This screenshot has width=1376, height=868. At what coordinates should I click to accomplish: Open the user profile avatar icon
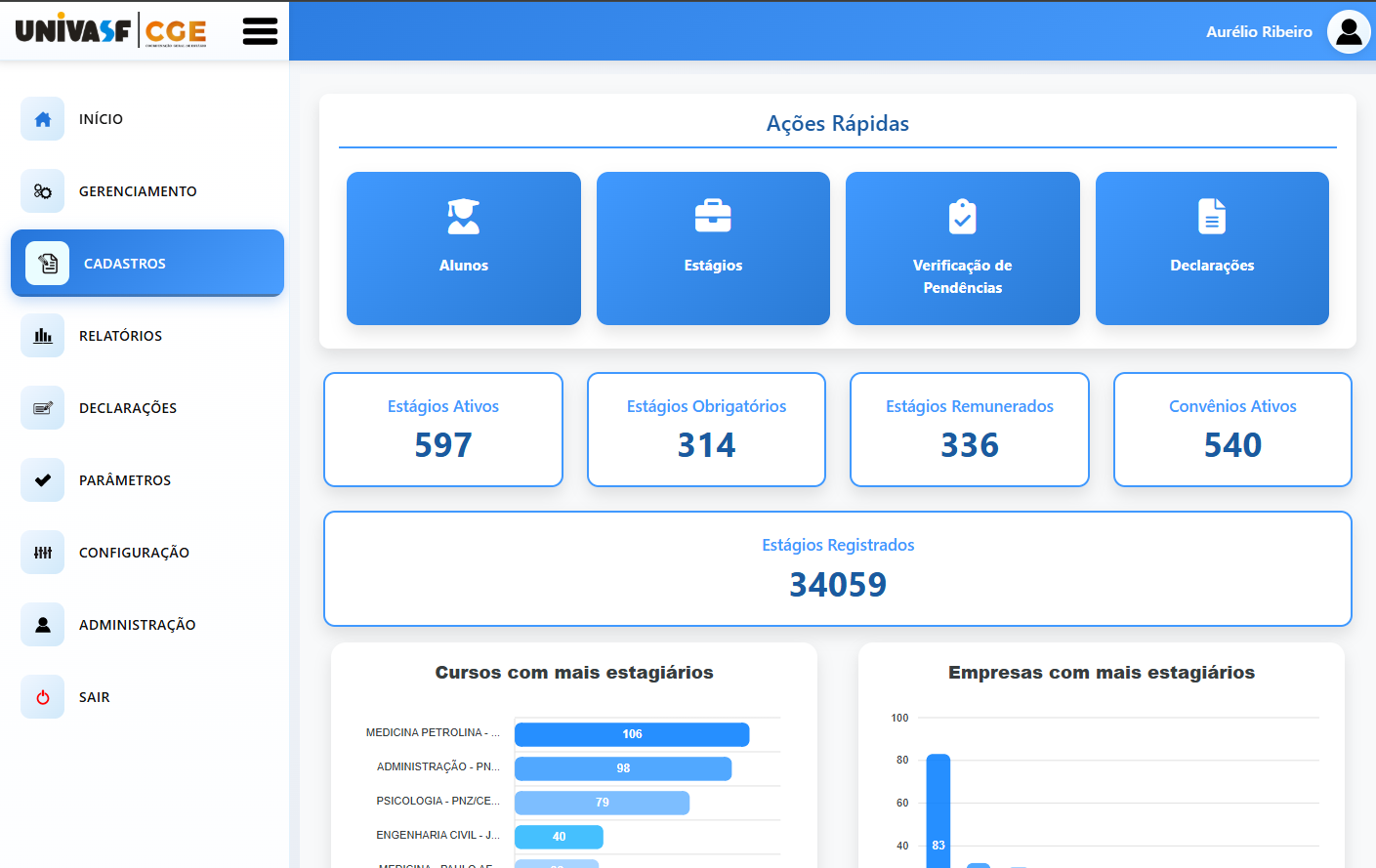click(1349, 31)
